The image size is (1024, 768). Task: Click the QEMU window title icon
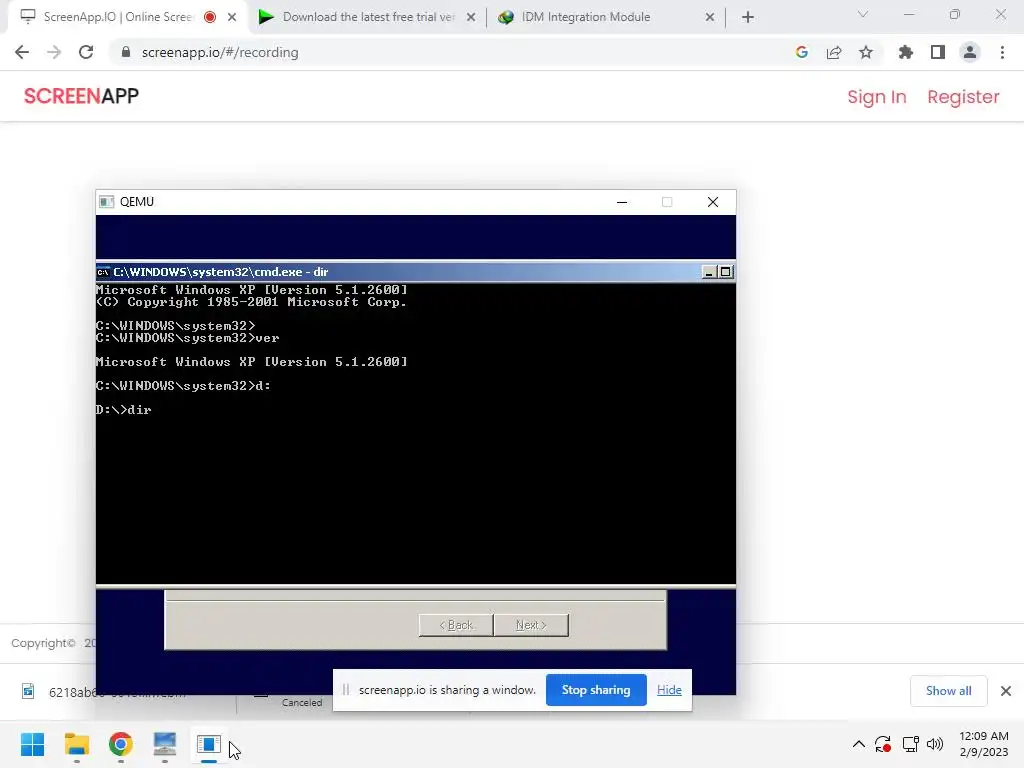click(x=106, y=202)
